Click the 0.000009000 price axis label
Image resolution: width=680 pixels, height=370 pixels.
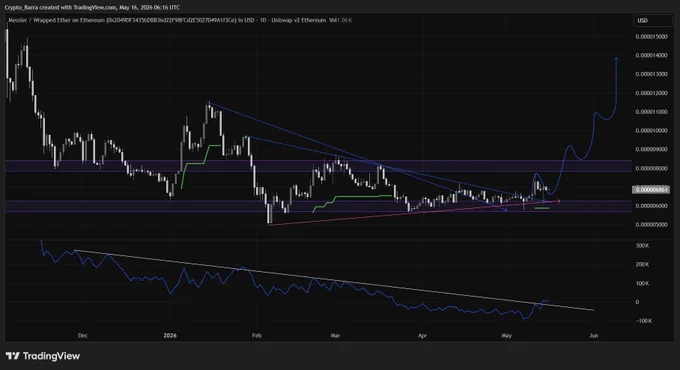[x=651, y=149]
